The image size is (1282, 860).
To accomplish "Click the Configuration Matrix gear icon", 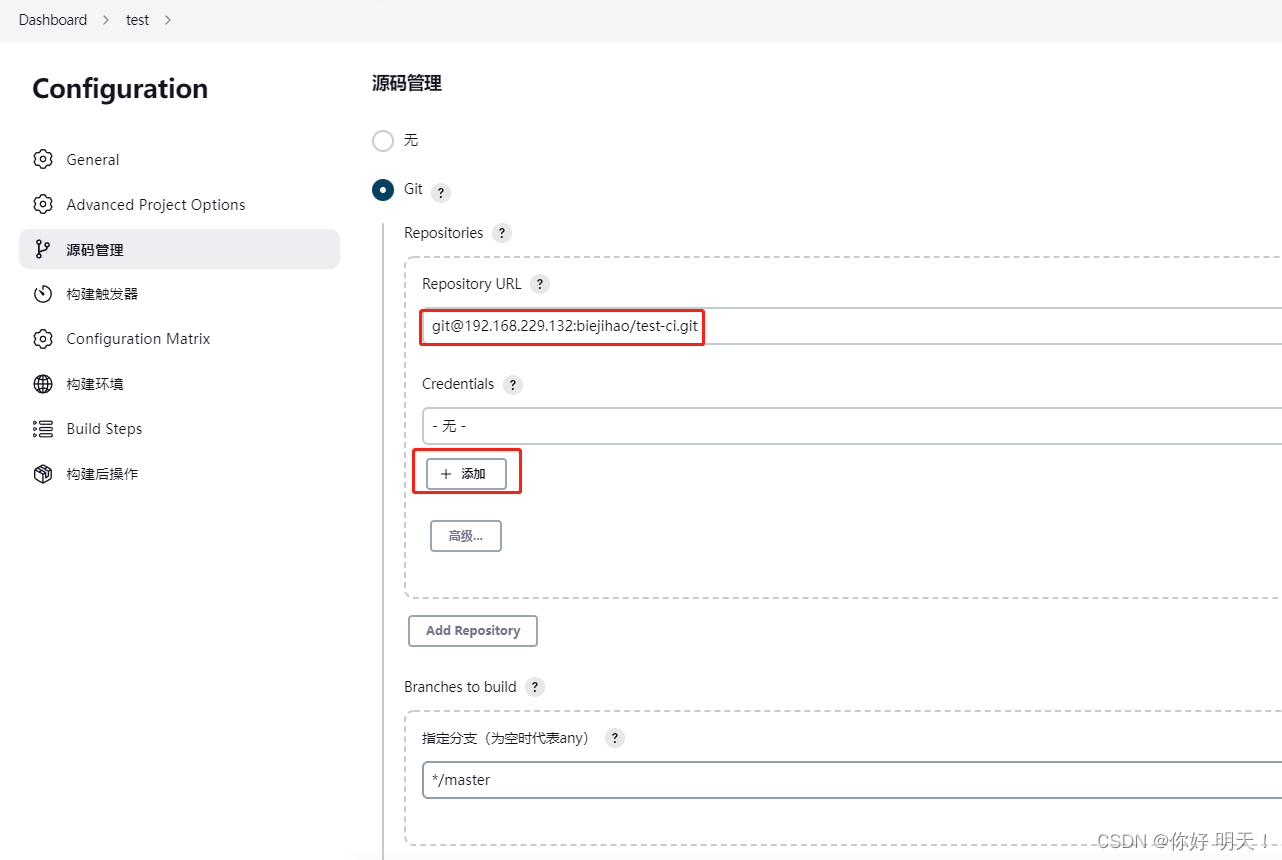I will point(43,339).
